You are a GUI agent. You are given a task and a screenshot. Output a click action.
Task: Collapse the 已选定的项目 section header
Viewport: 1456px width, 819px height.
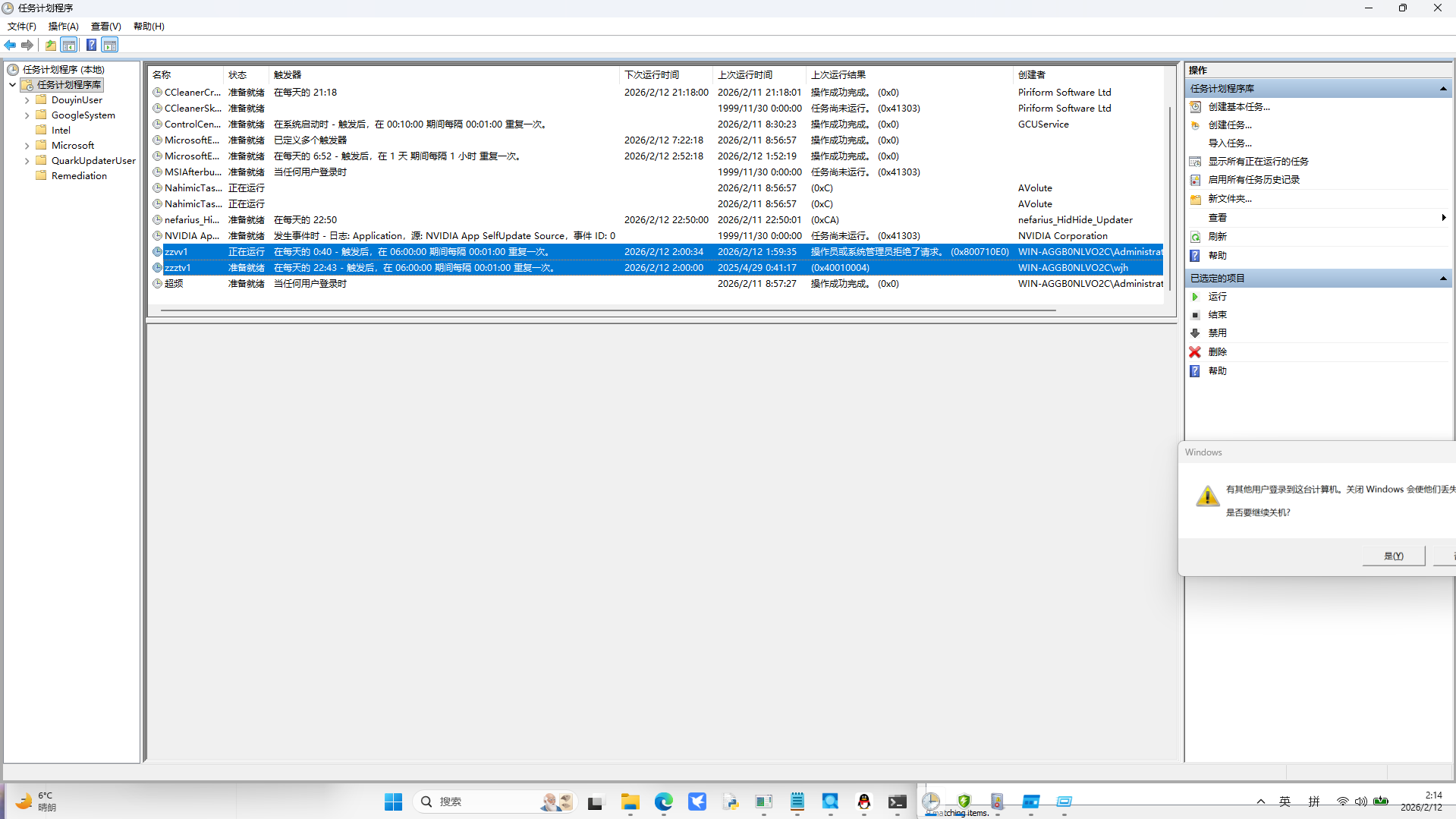point(1442,279)
